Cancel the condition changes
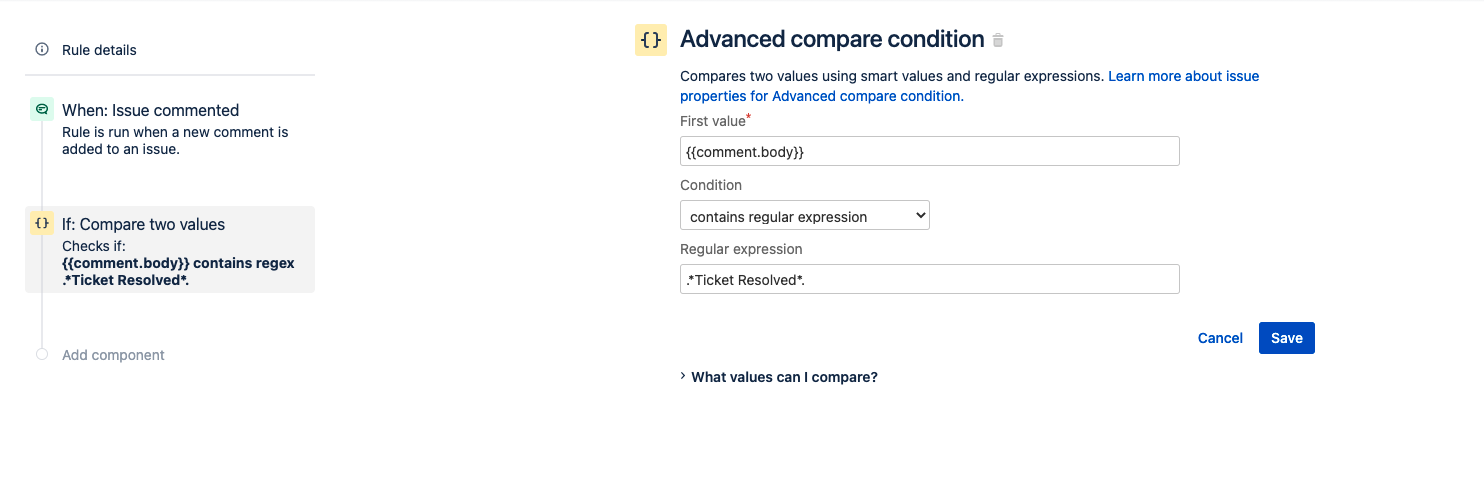Viewport: 1484px width, 496px height. point(1220,338)
